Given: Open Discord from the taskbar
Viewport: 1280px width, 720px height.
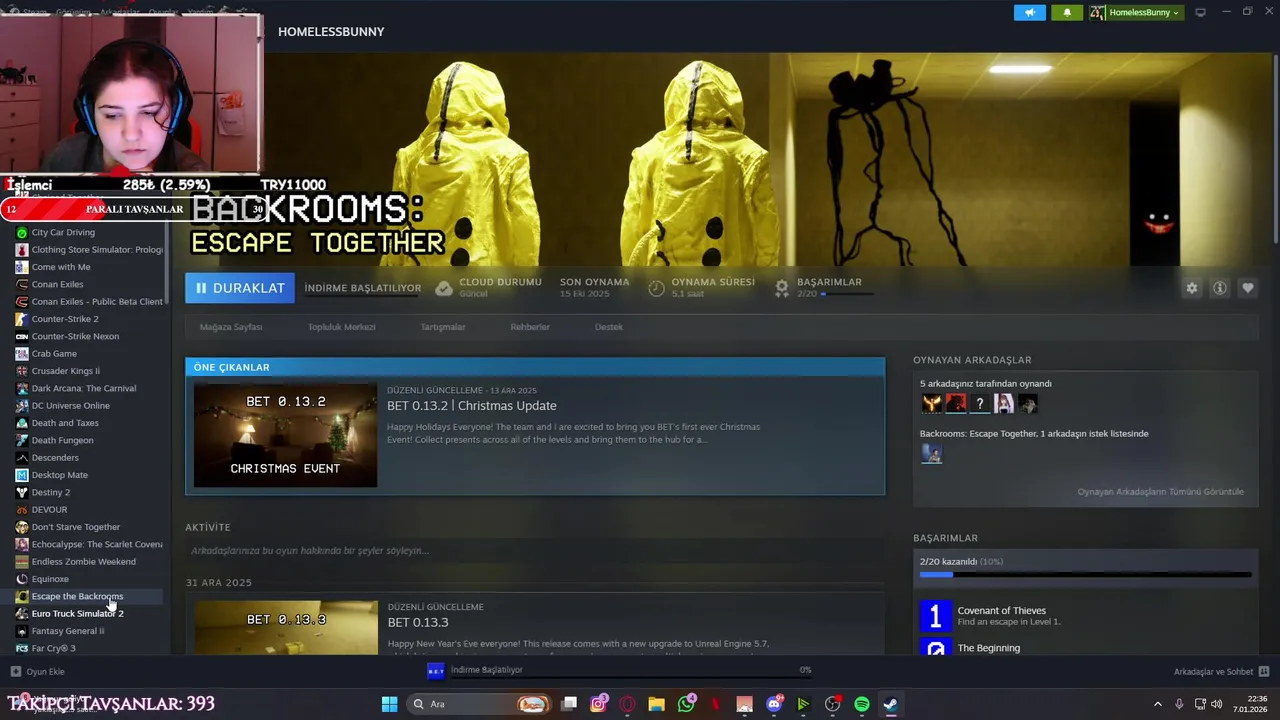Looking at the screenshot, I should pos(773,704).
